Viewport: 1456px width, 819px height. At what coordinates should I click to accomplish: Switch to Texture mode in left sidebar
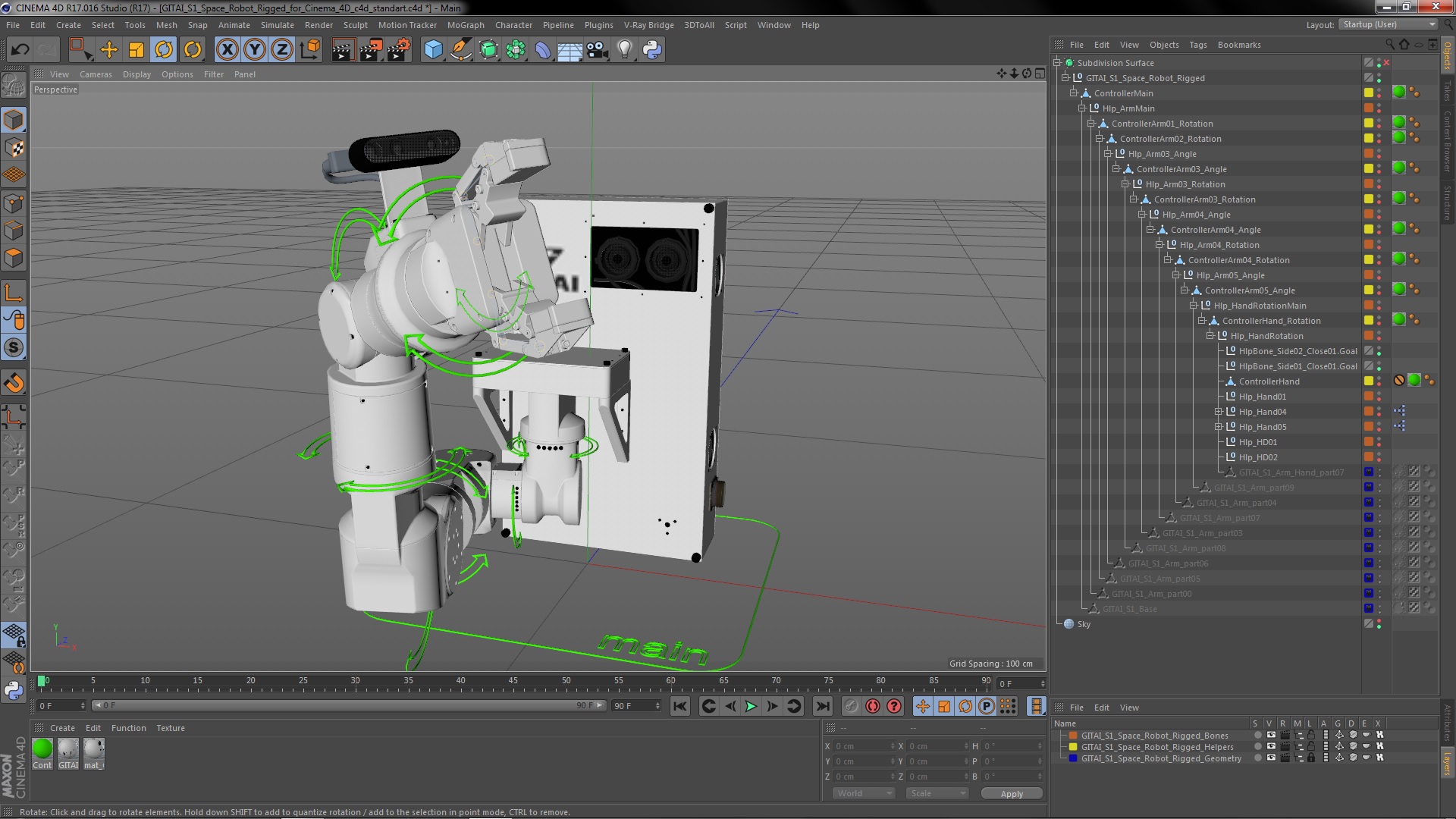(x=14, y=148)
